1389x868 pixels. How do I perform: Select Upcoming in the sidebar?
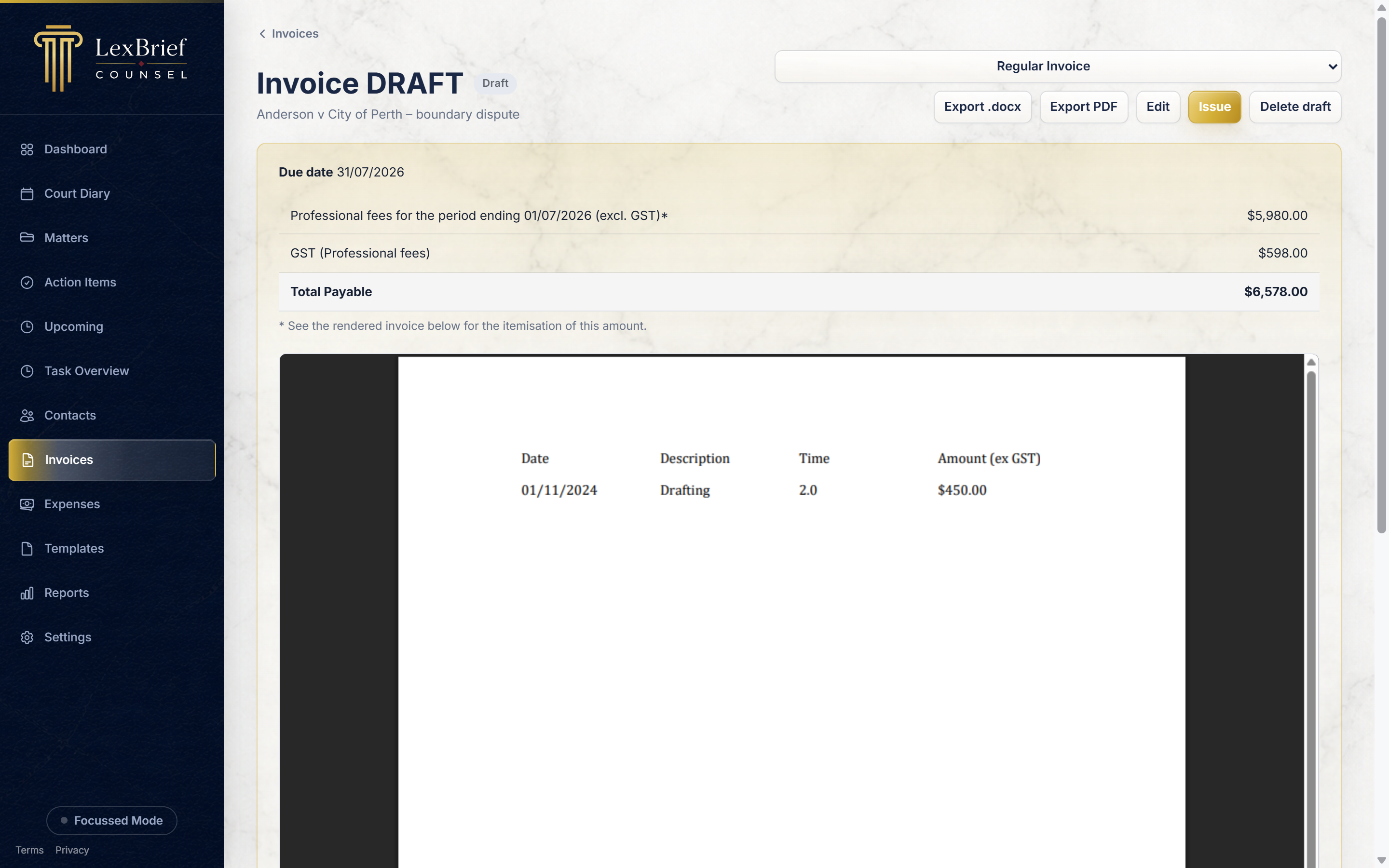(112, 326)
